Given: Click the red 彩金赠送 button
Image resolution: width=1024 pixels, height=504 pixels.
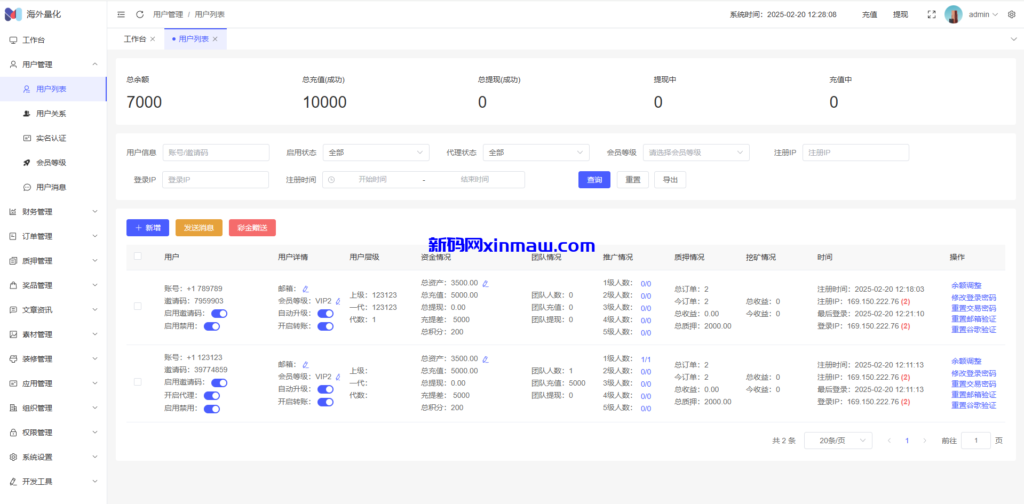Looking at the screenshot, I should click(252, 228).
